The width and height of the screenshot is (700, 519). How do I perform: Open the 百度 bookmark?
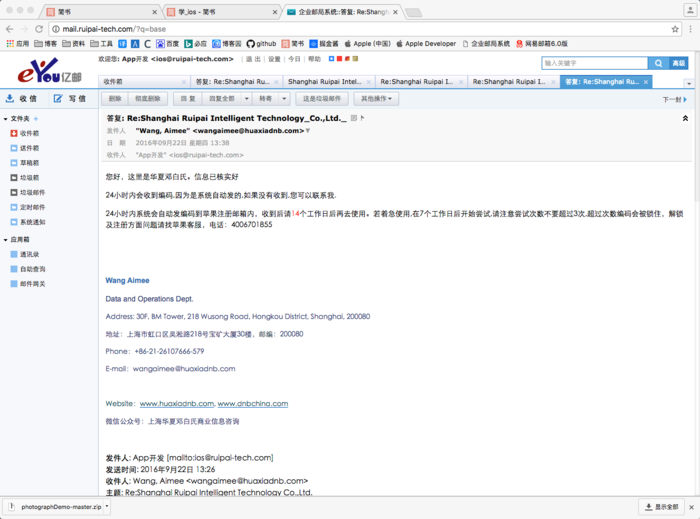[167, 44]
